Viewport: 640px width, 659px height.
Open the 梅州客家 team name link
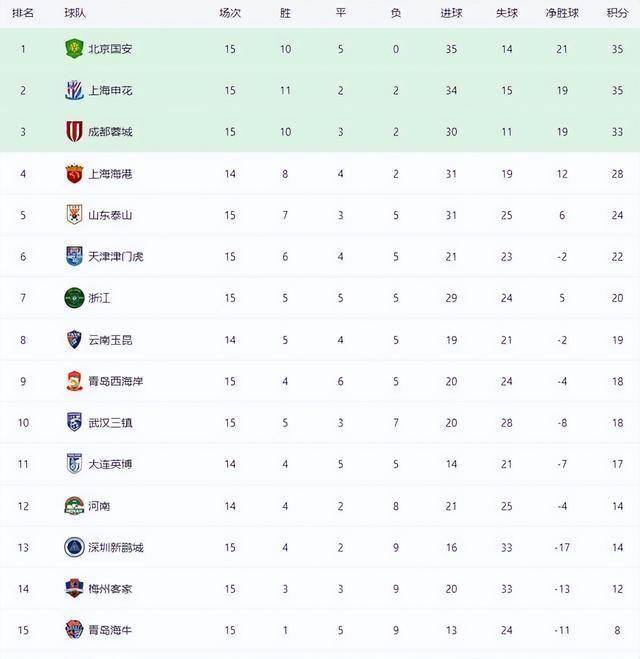coord(110,589)
